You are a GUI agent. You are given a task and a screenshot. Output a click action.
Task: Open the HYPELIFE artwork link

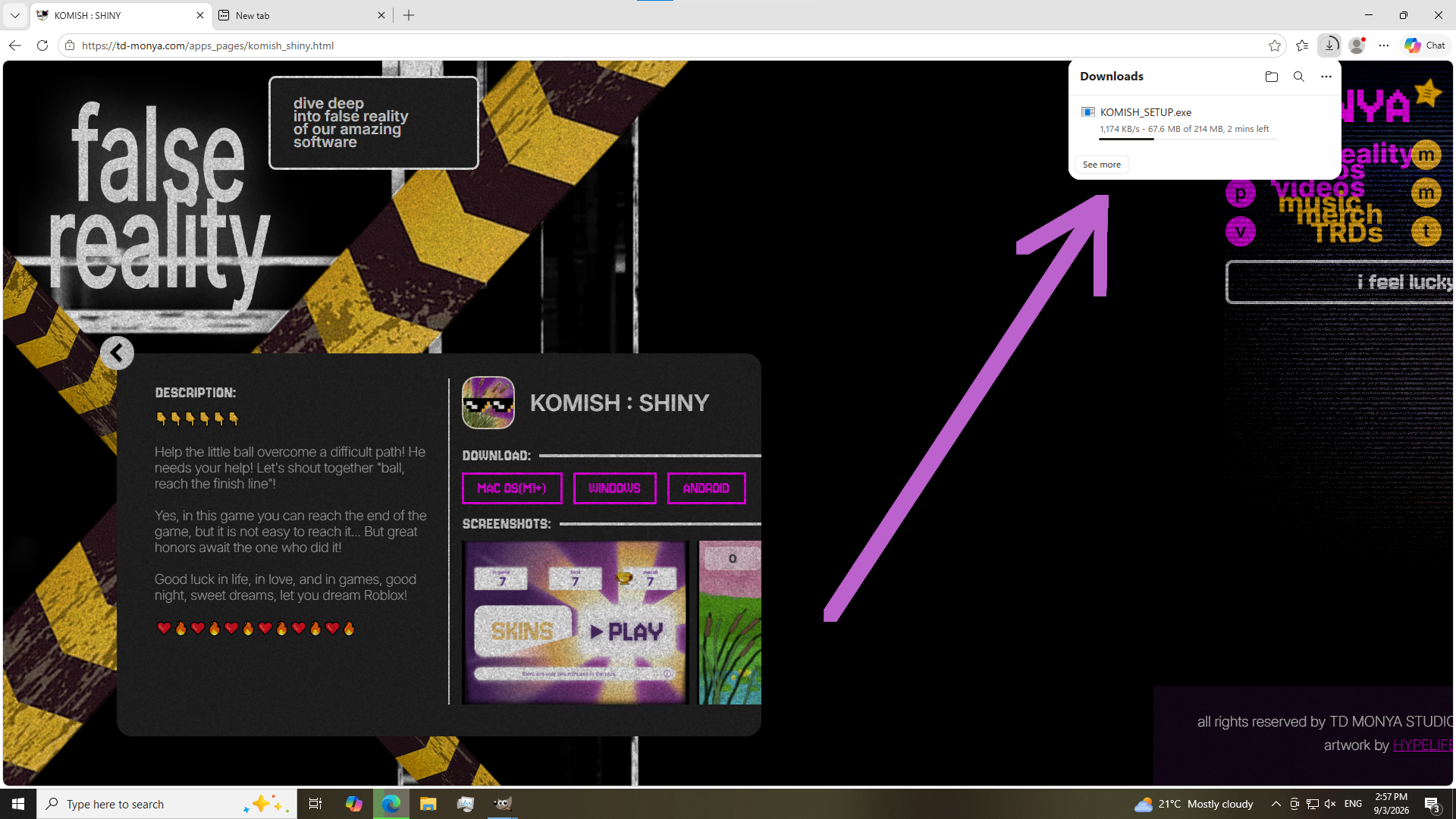(1423, 745)
